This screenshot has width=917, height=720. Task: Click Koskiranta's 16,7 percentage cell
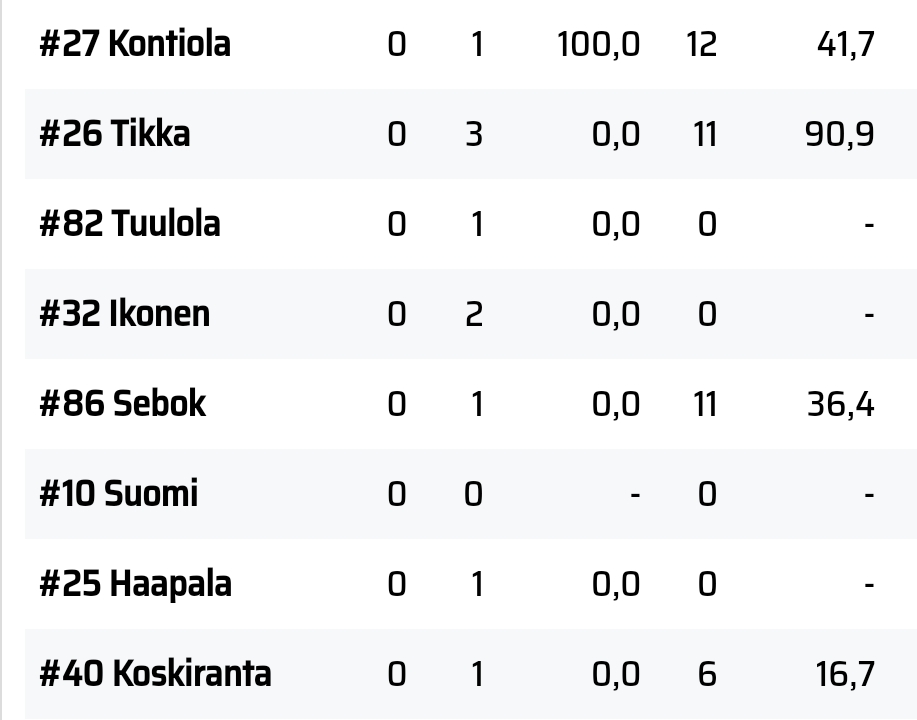pos(845,674)
